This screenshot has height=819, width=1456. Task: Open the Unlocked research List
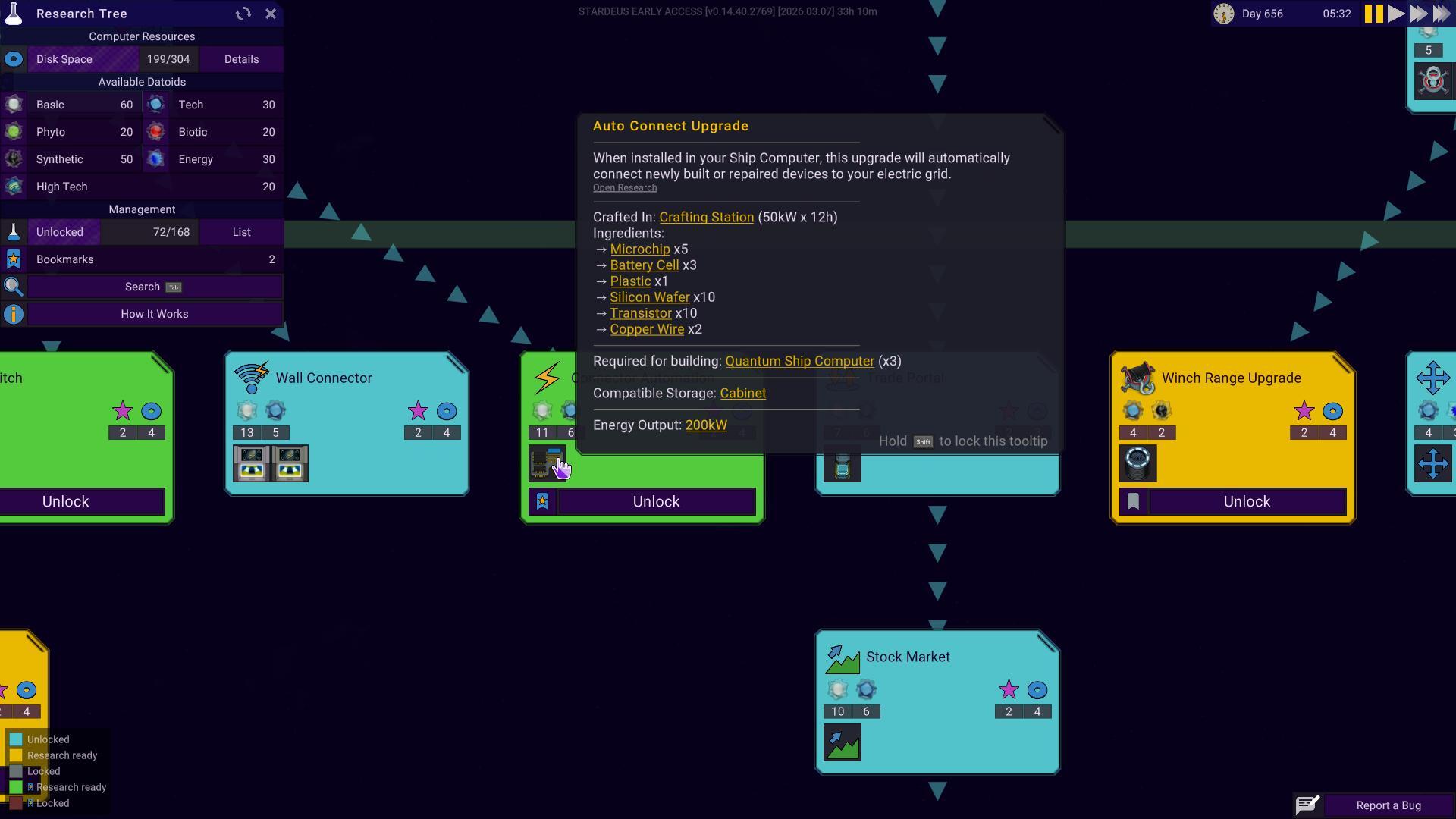click(241, 232)
